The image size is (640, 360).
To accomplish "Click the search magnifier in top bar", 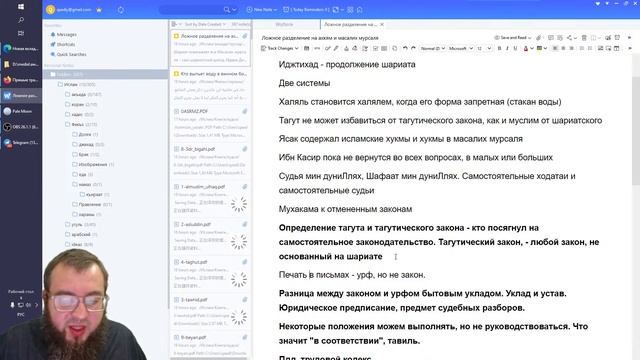I will click(227, 9).
